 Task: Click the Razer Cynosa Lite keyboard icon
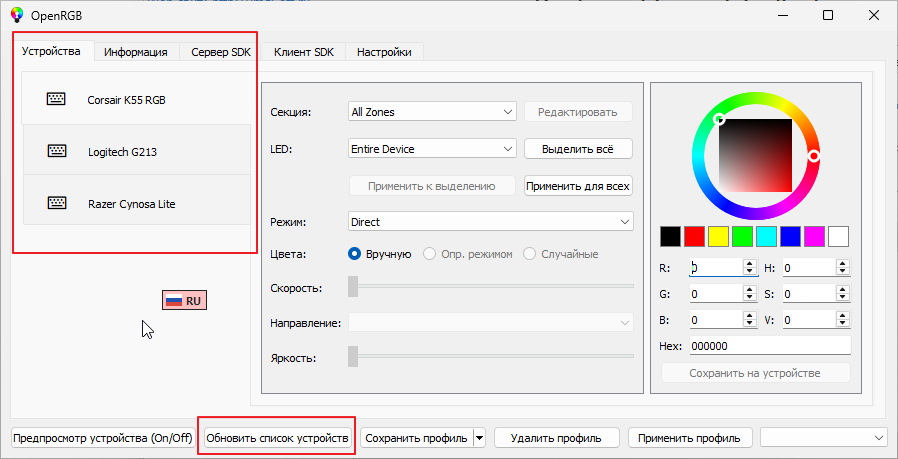(x=56, y=203)
